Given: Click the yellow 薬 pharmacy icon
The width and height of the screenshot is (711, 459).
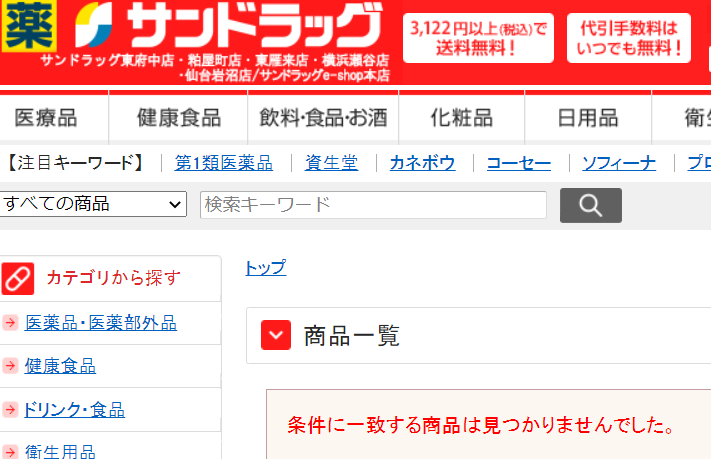Looking at the screenshot, I should click(29, 25).
